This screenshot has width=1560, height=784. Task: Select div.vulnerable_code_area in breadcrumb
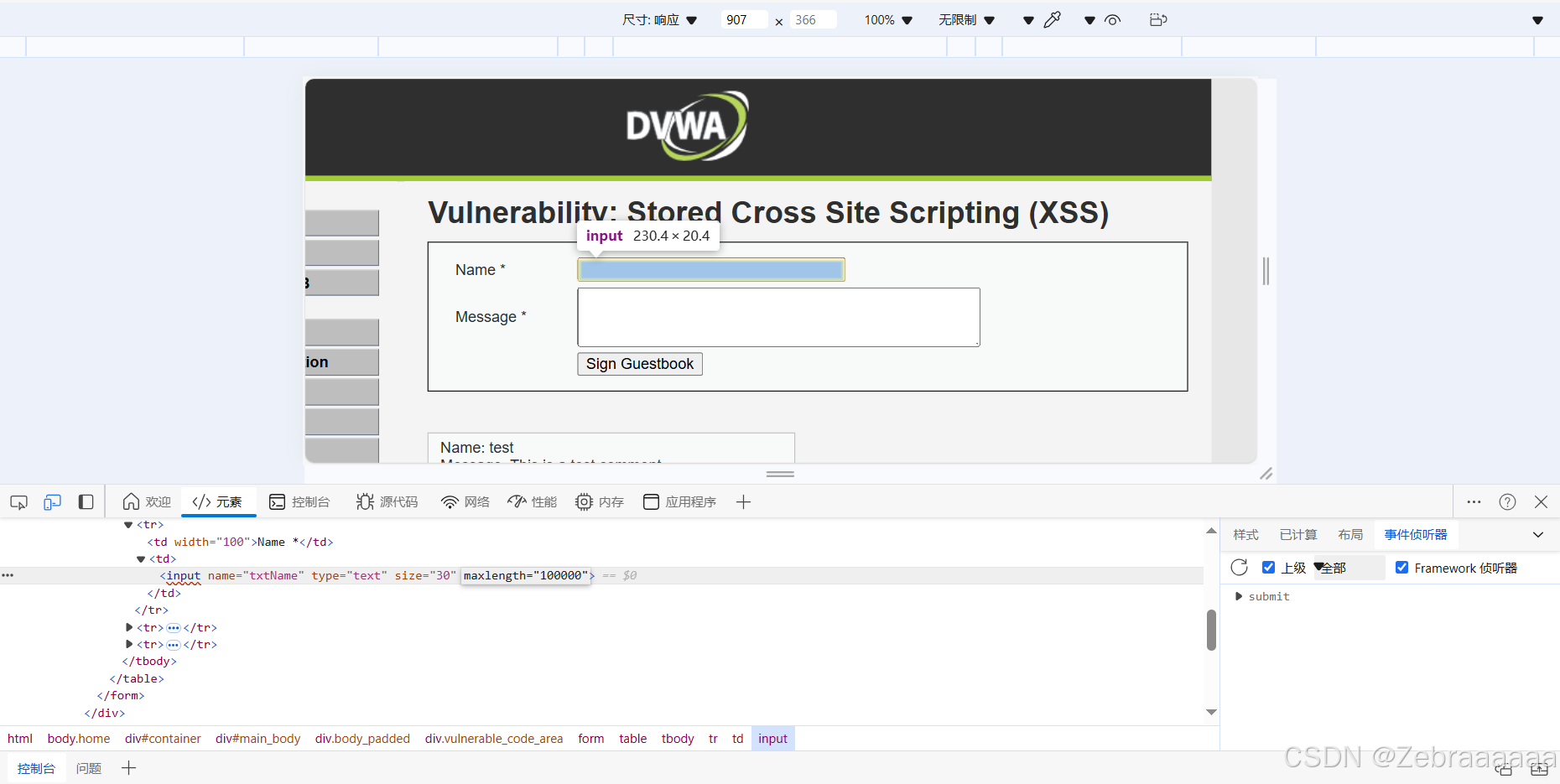point(494,739)
